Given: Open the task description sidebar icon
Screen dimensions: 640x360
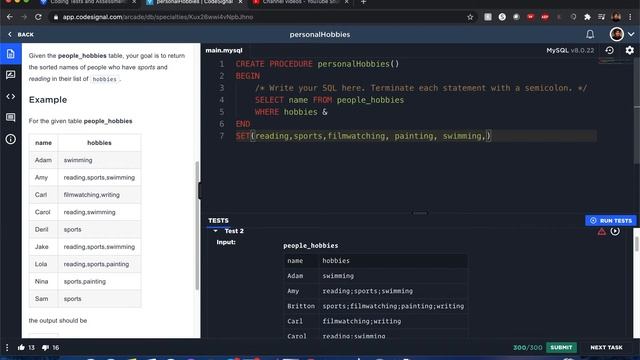Looking at the screenshot, I should click(x=11, y=54).
